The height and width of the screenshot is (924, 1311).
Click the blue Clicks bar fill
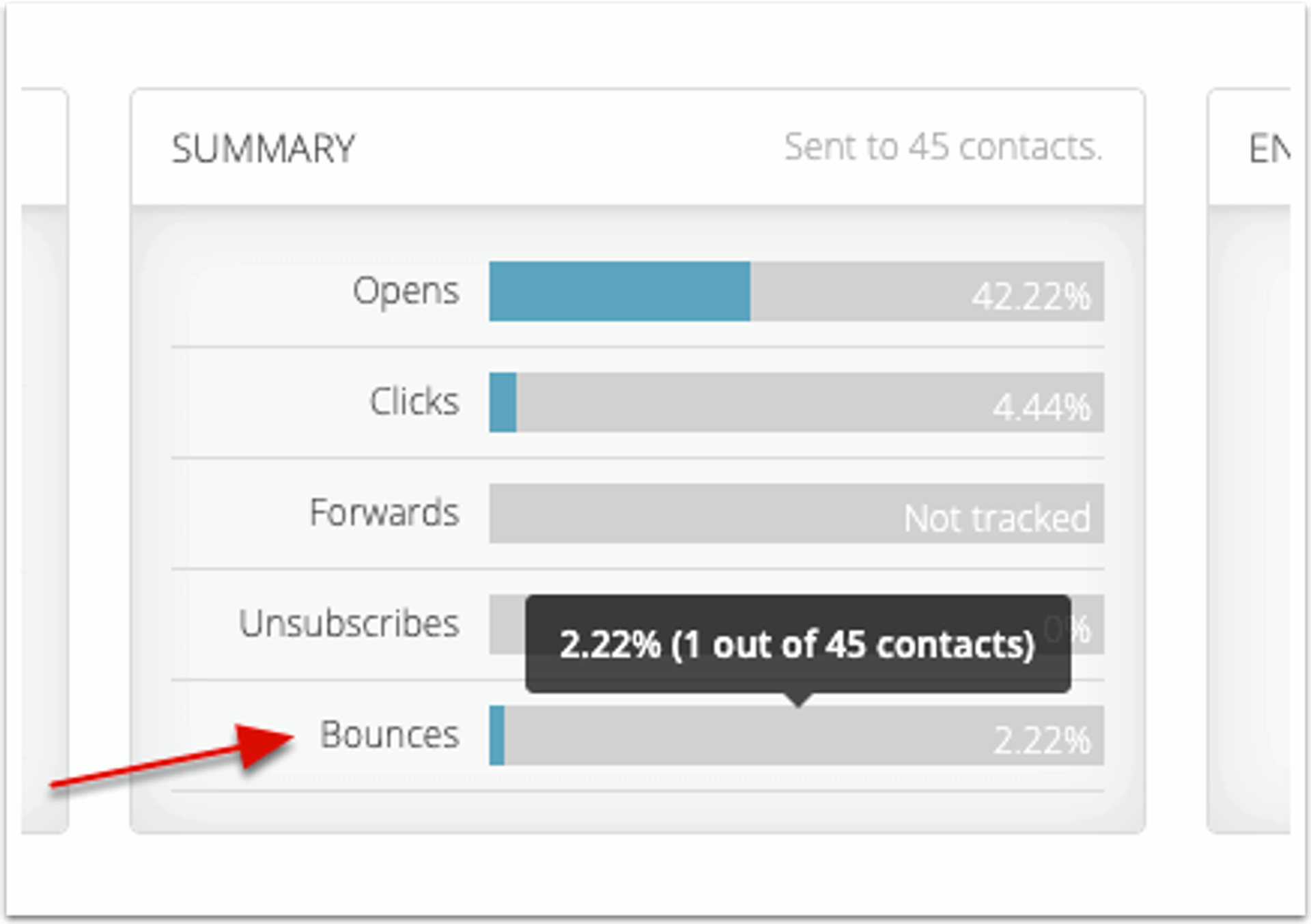(503, 402)
